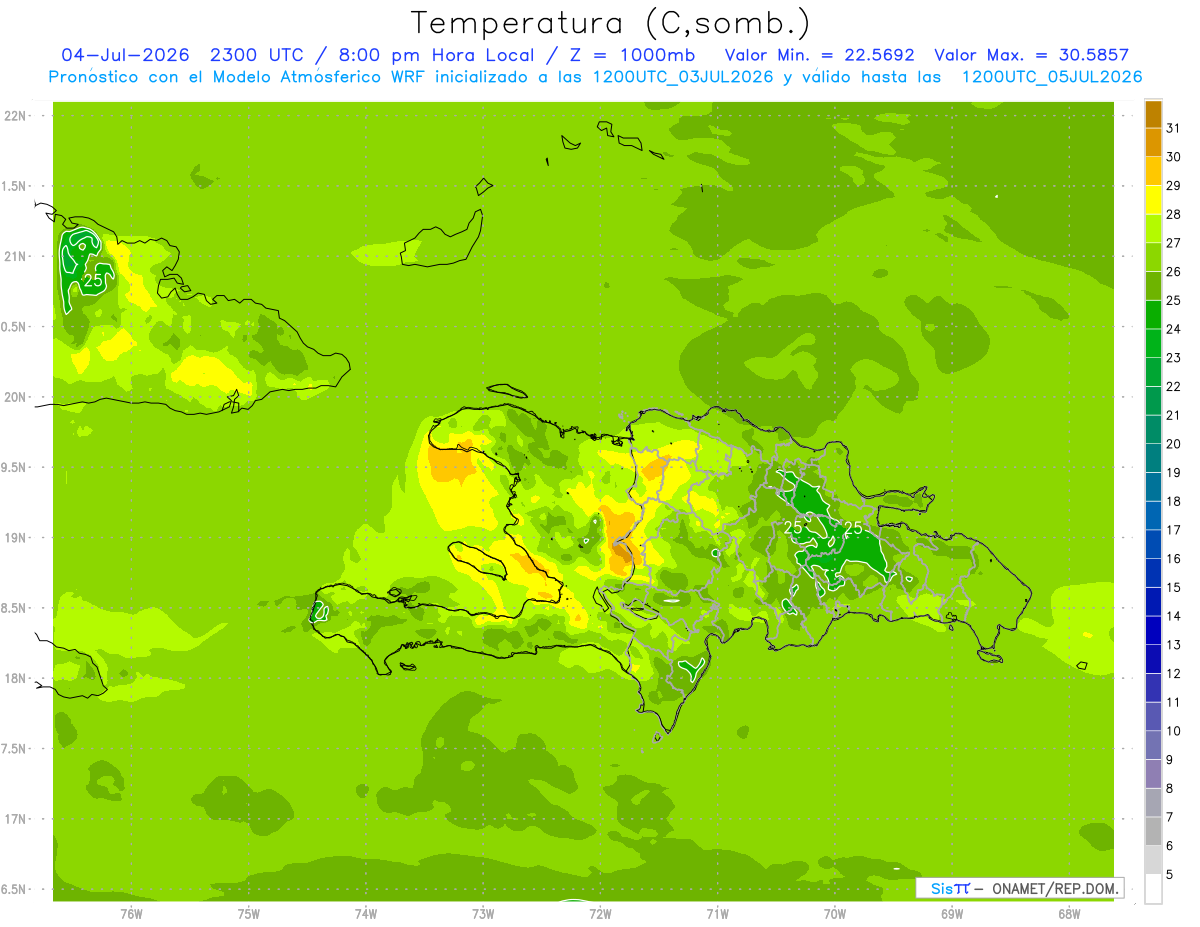Image resolution: width=1200 pixels, height=927 pixels.
Task: Click the '25' contour label over eastern Cuba
Action: click(x=93, y=281)
